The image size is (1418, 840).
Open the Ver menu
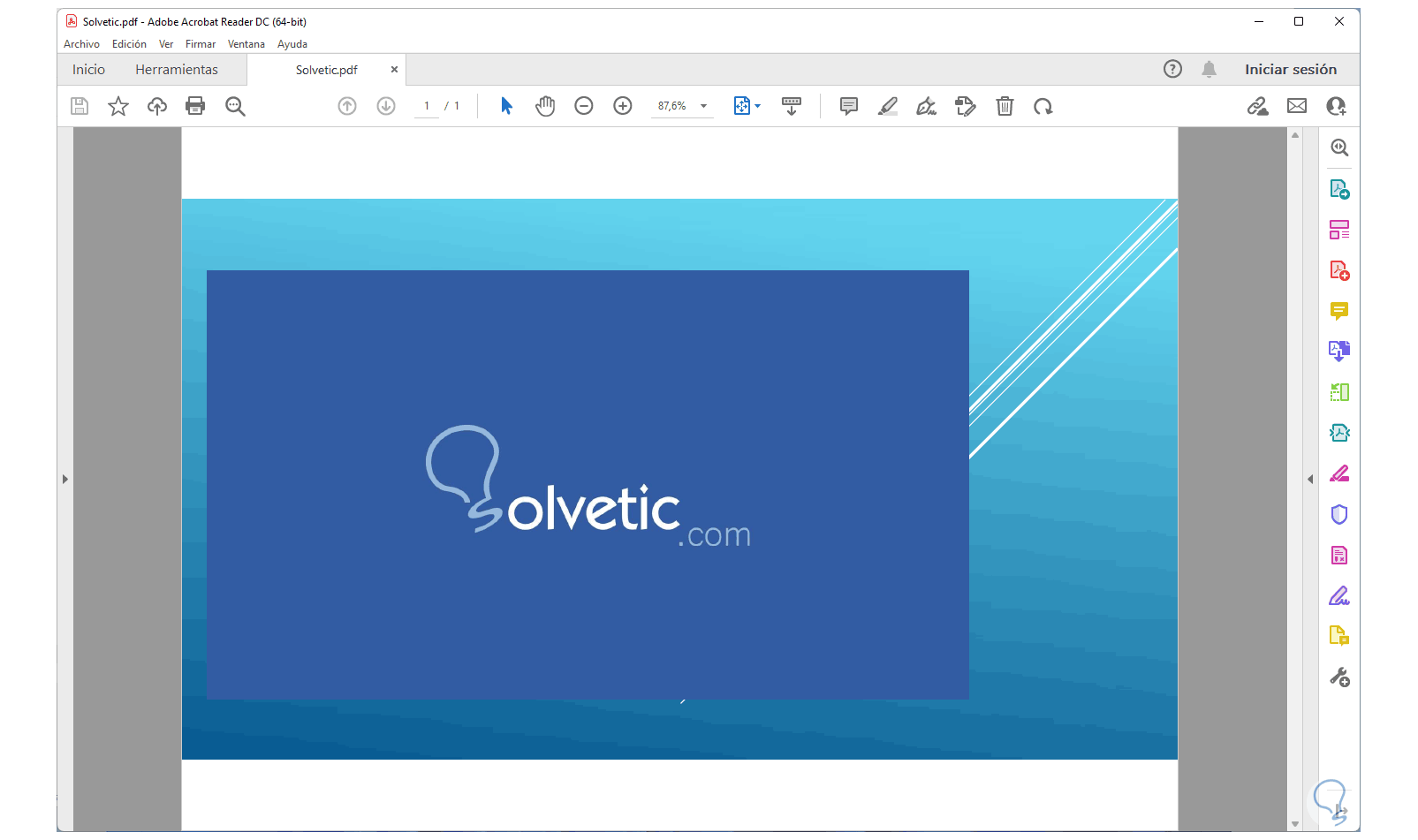[x=166, y=44]
